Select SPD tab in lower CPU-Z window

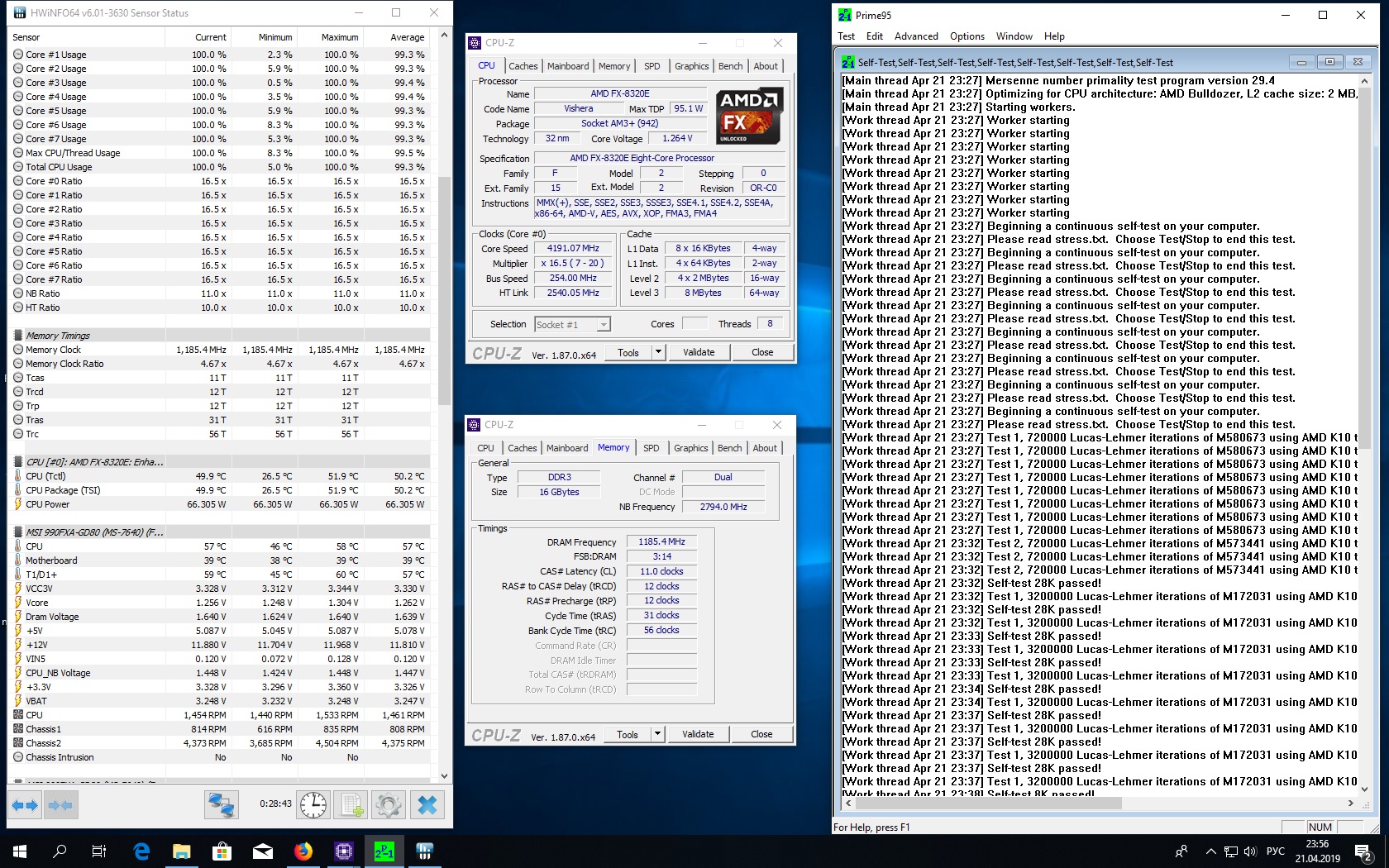[652, 448]
